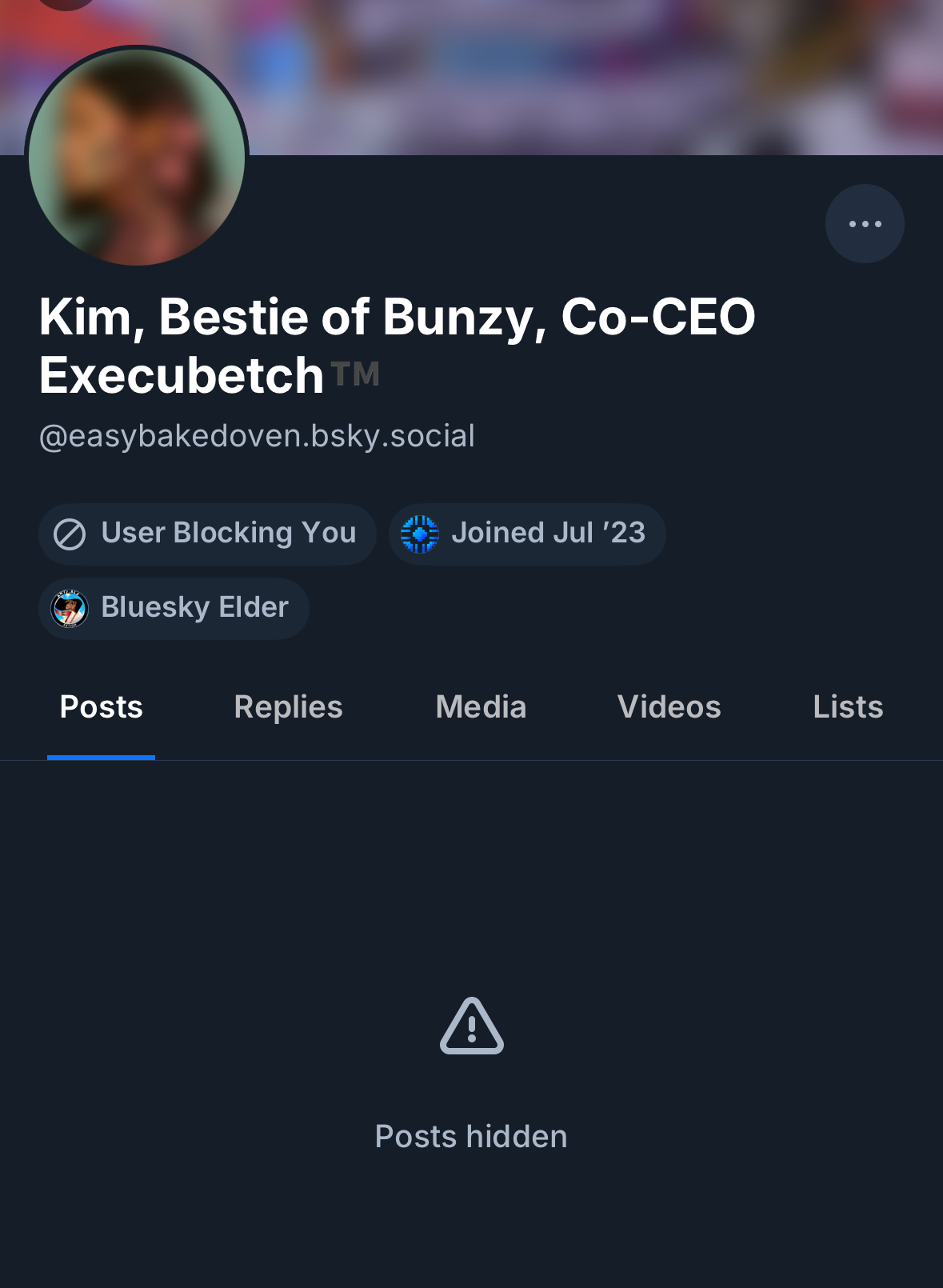Open the three-dot more options menu
This screenshot has width=943, height=1288.
click(865, 224)
